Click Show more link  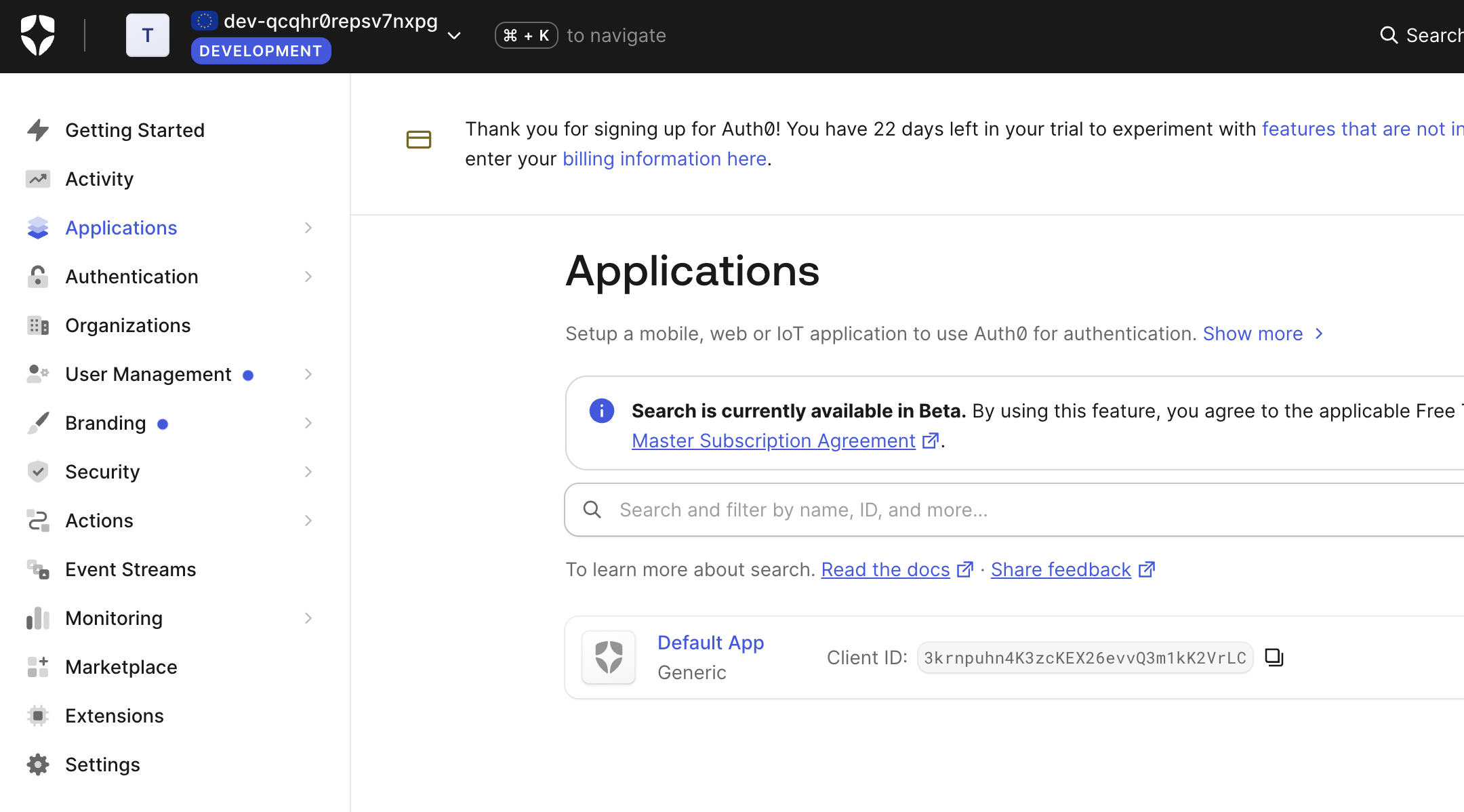1263,333
